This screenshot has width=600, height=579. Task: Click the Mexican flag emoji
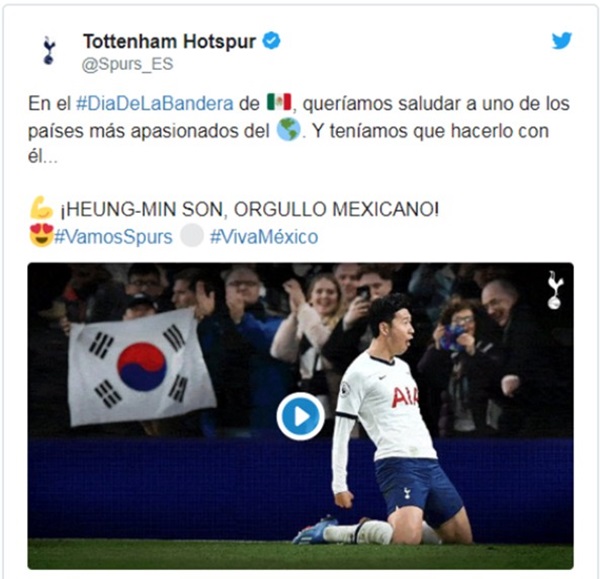[x=279, y=102]
